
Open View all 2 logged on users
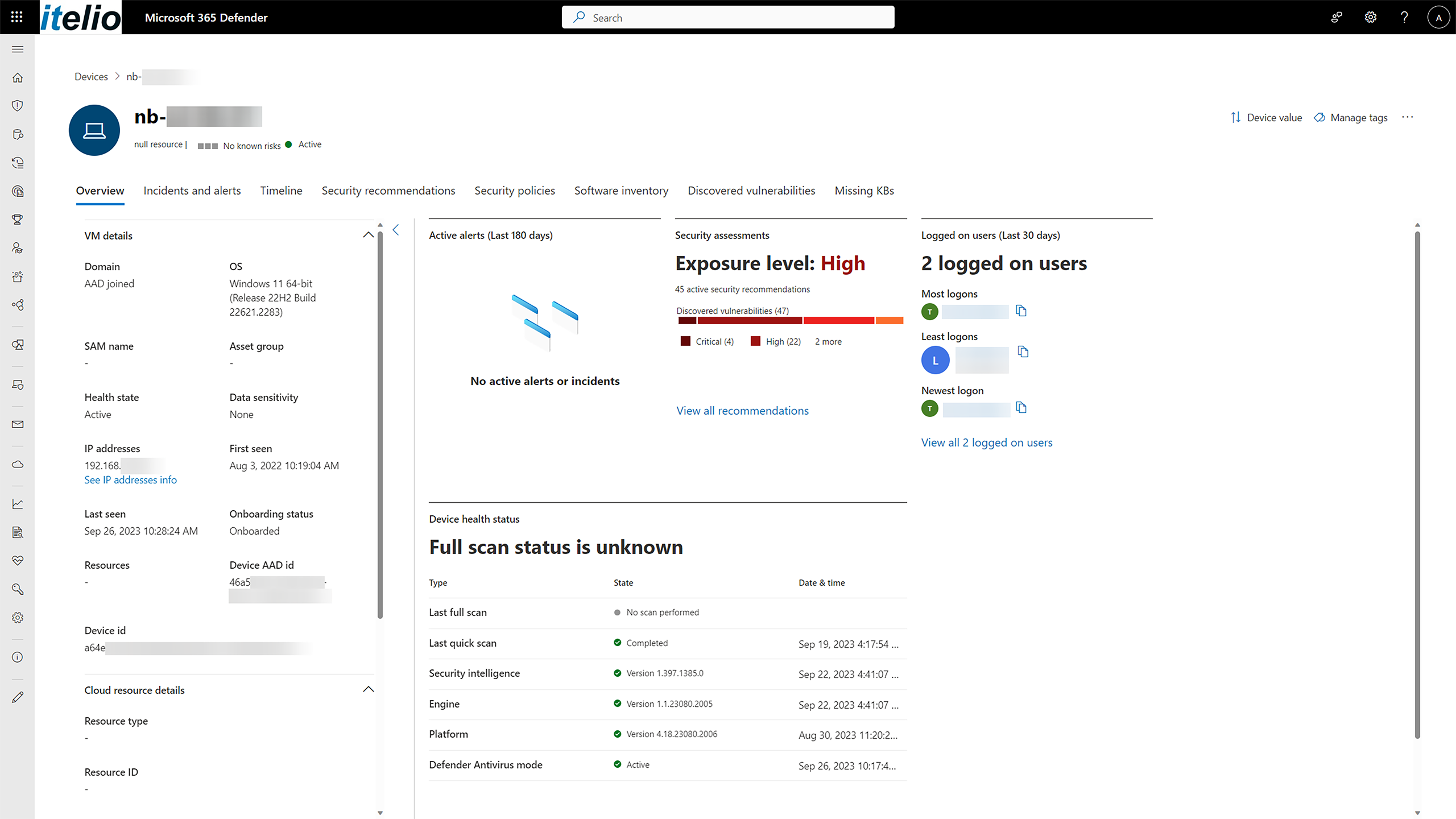tap(987, 442)
